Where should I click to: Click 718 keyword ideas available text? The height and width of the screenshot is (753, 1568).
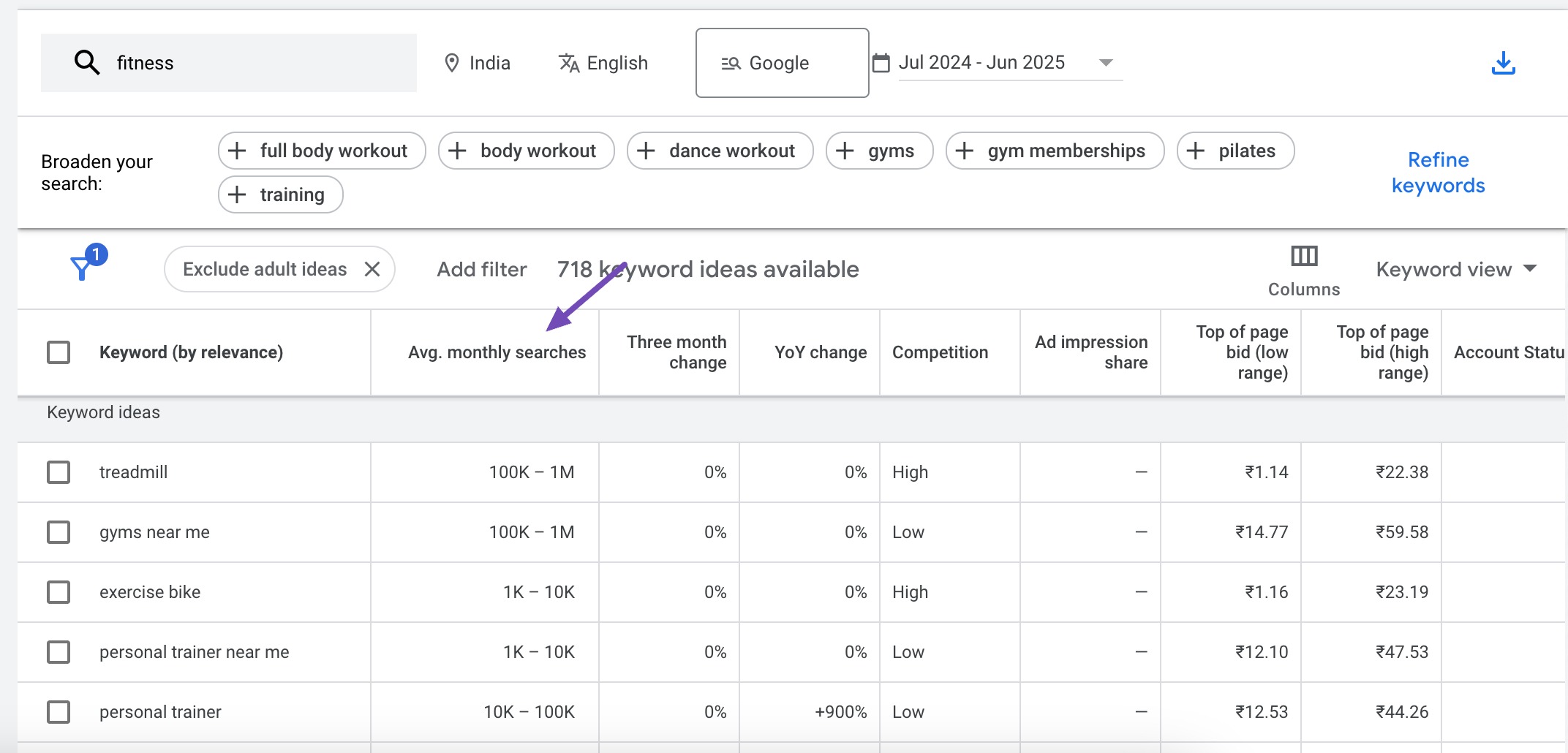click(708, 269)
